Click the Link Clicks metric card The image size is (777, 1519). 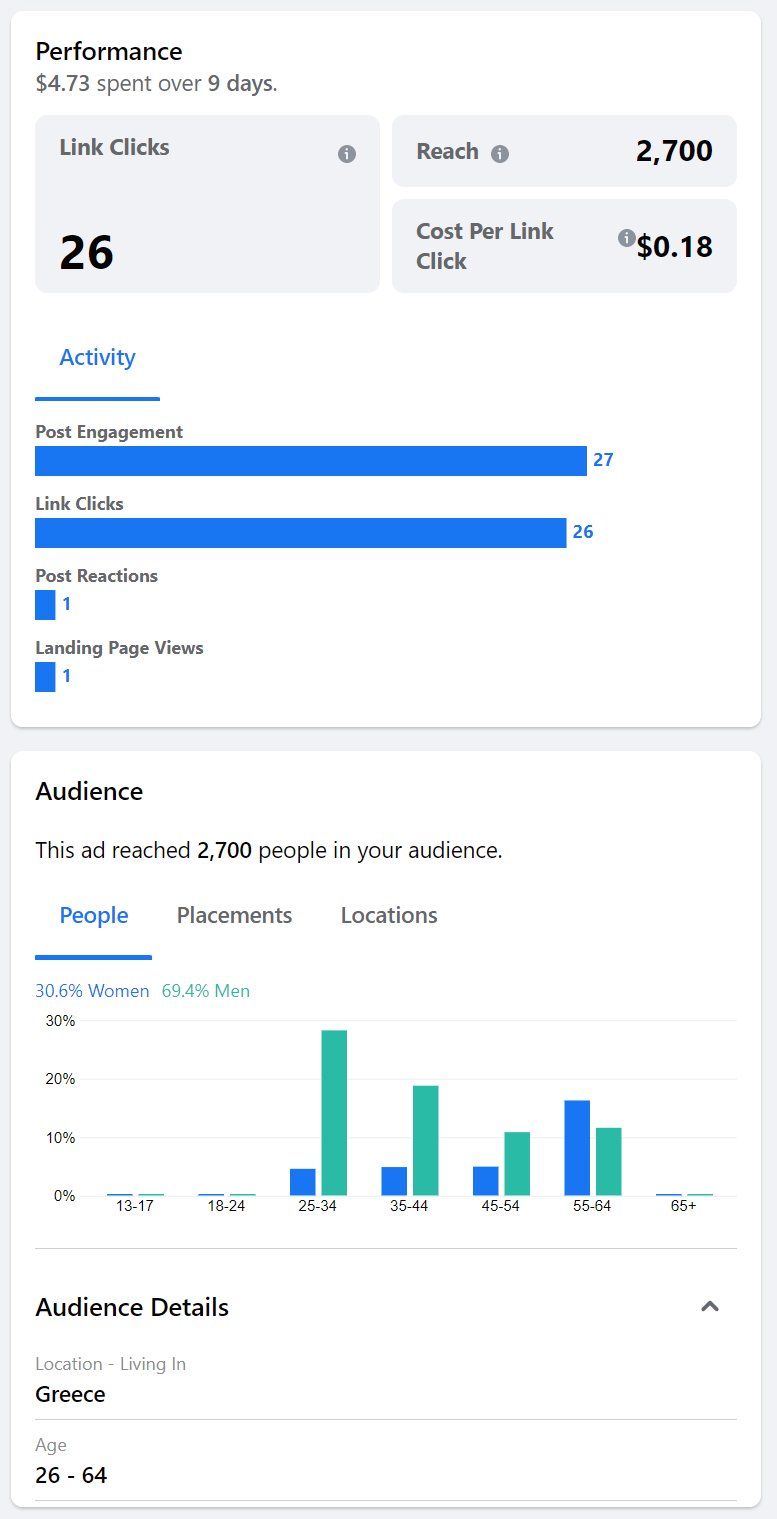[x=207, y=204]
